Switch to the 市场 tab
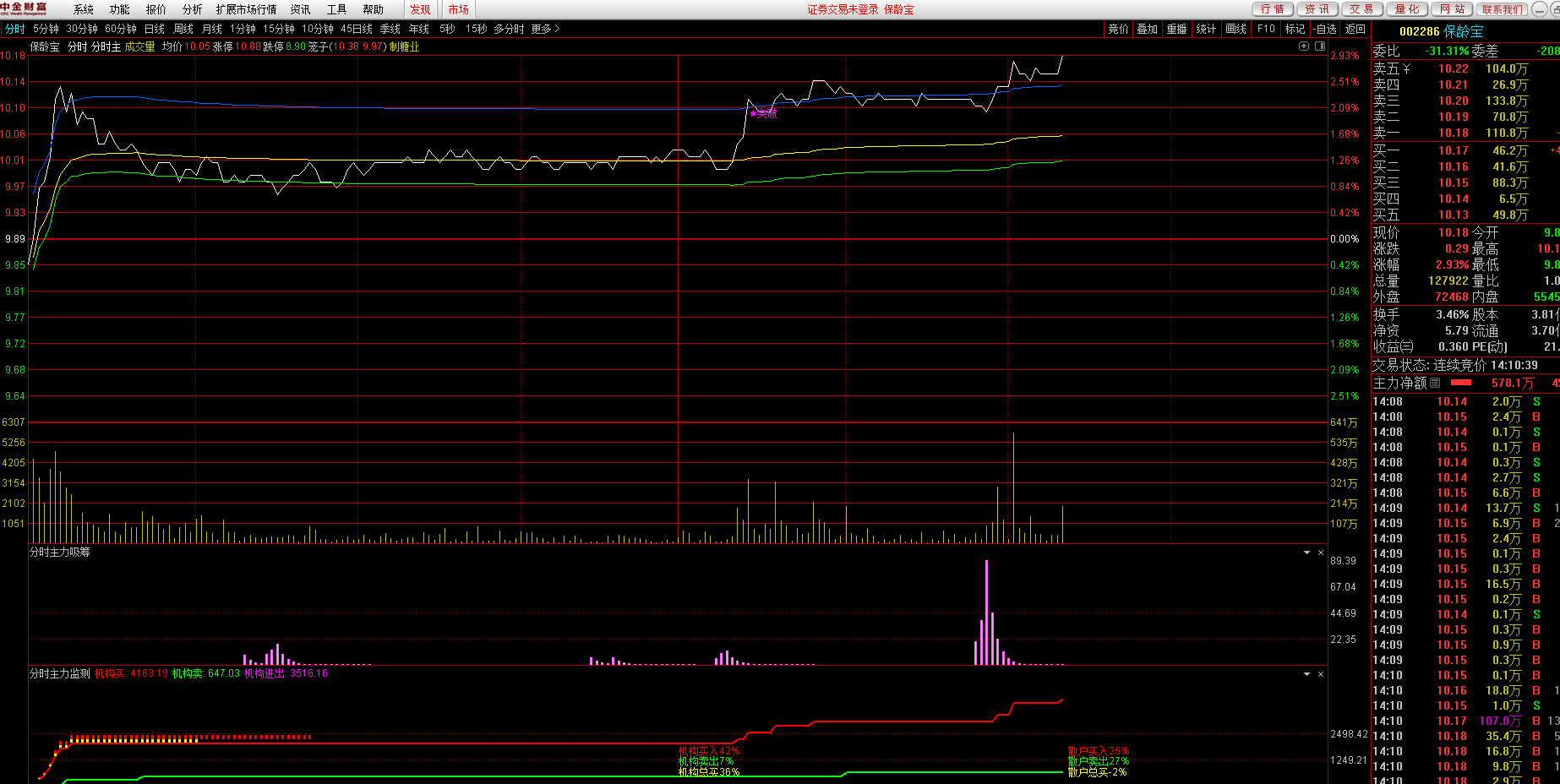This screenshot has height=784, width=1560. 459,9
